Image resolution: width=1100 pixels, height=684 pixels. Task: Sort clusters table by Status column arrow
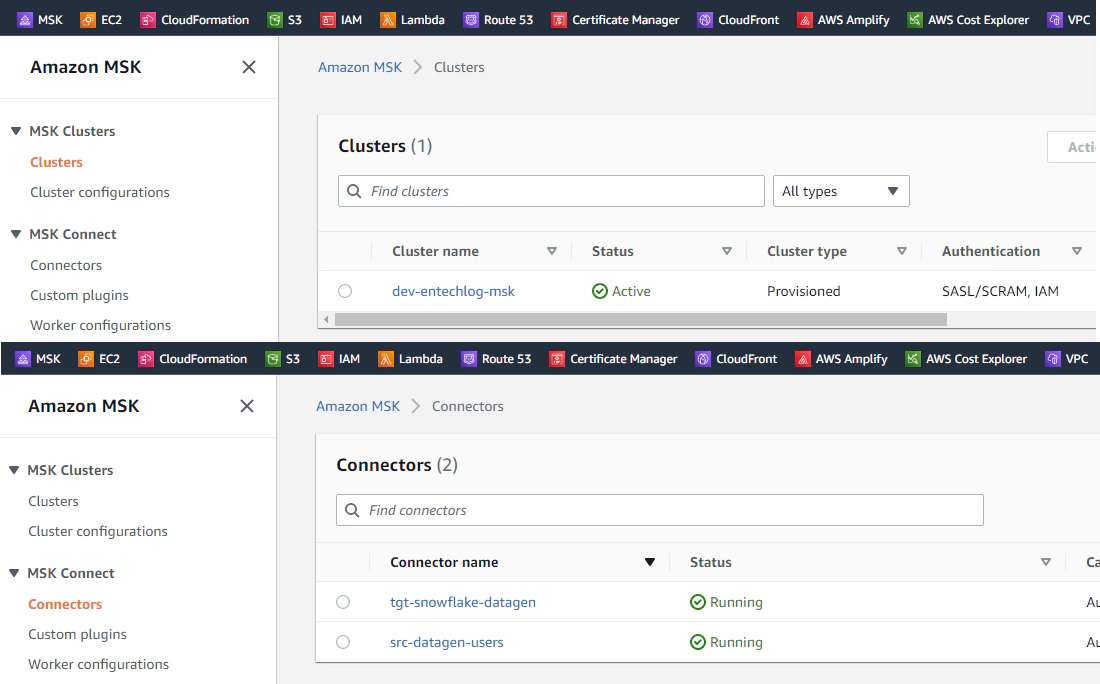tap(727, 251)
